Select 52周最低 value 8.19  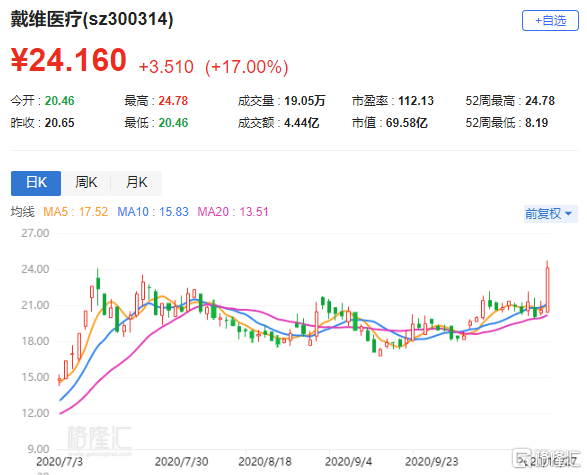click(536, 123)
